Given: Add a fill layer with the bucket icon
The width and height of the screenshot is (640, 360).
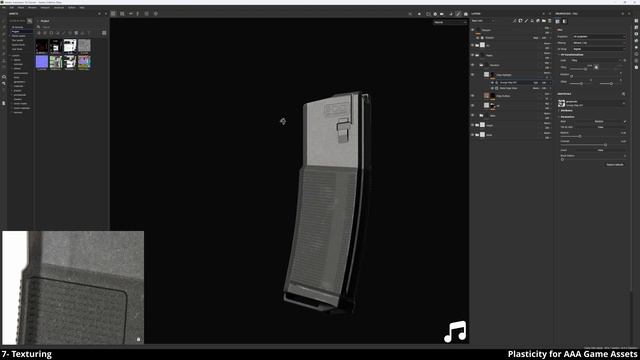Looking at the screenshot, I should coord(532,20).
